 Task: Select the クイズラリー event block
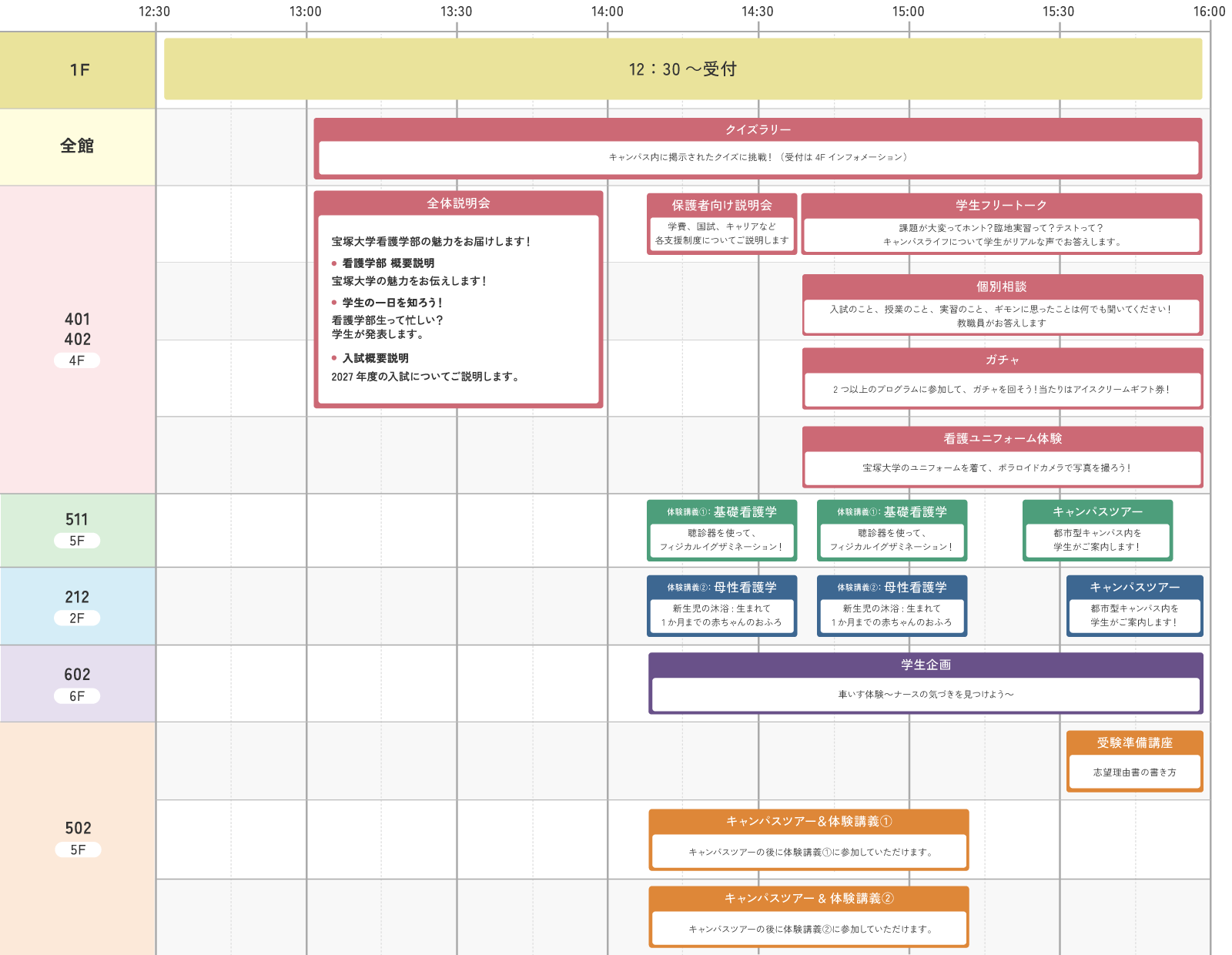tap(758, 148)
